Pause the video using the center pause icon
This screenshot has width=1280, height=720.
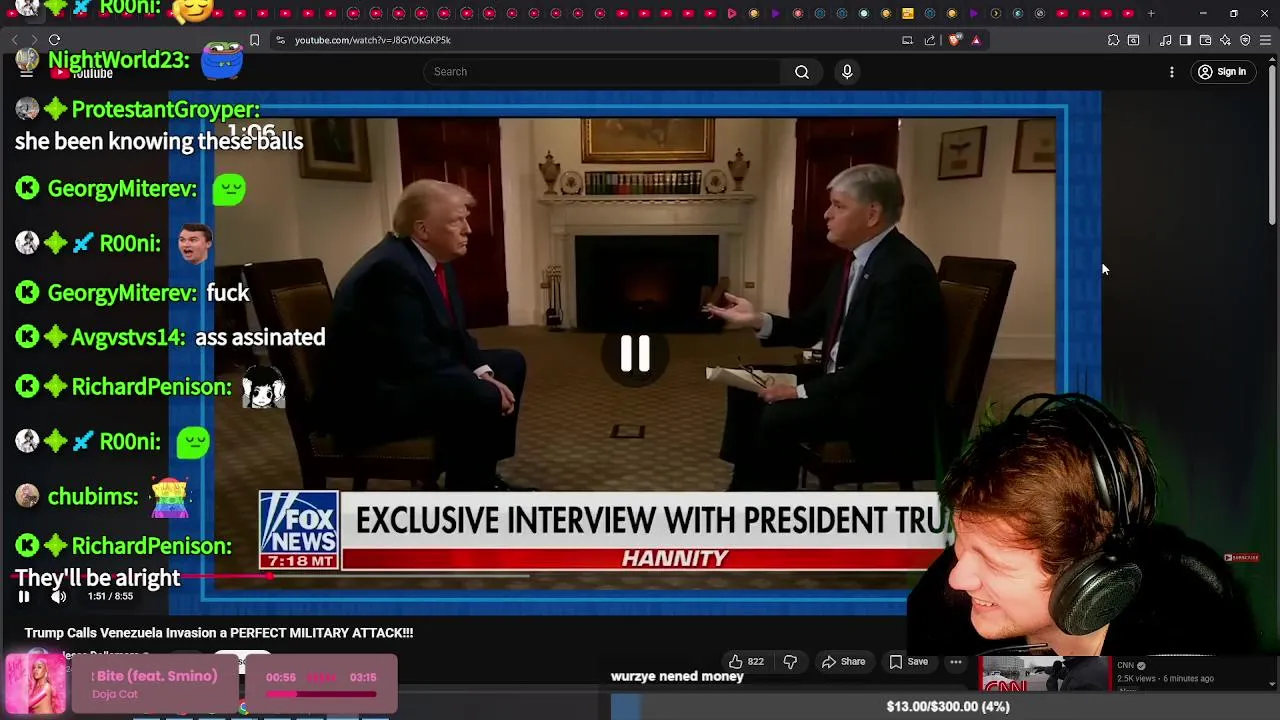(x=635, y=354)
